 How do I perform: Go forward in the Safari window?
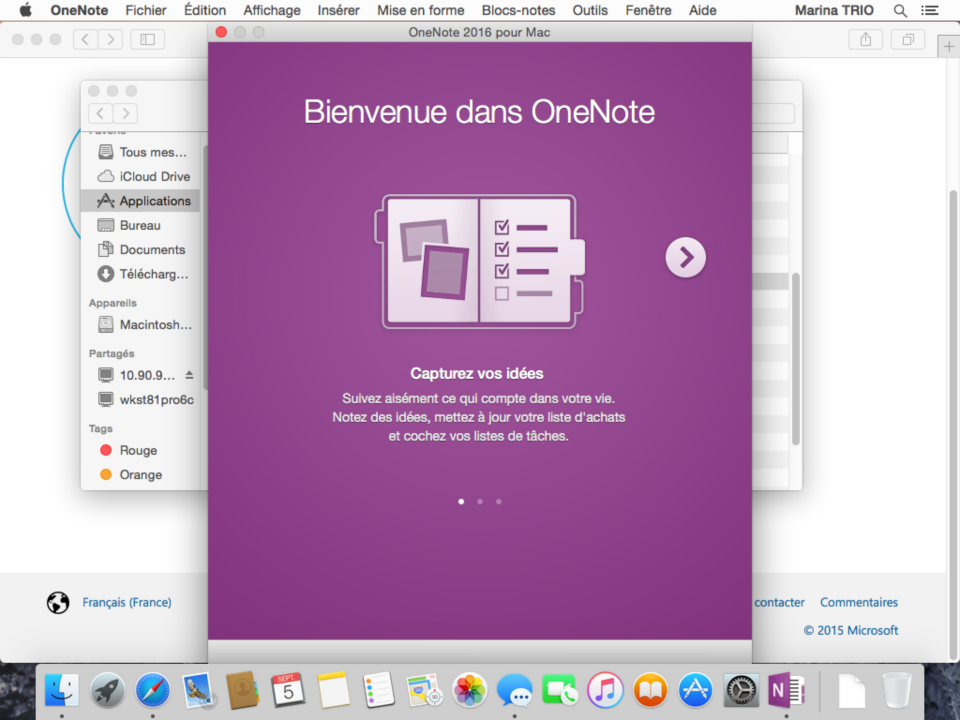tap(111, 40)
